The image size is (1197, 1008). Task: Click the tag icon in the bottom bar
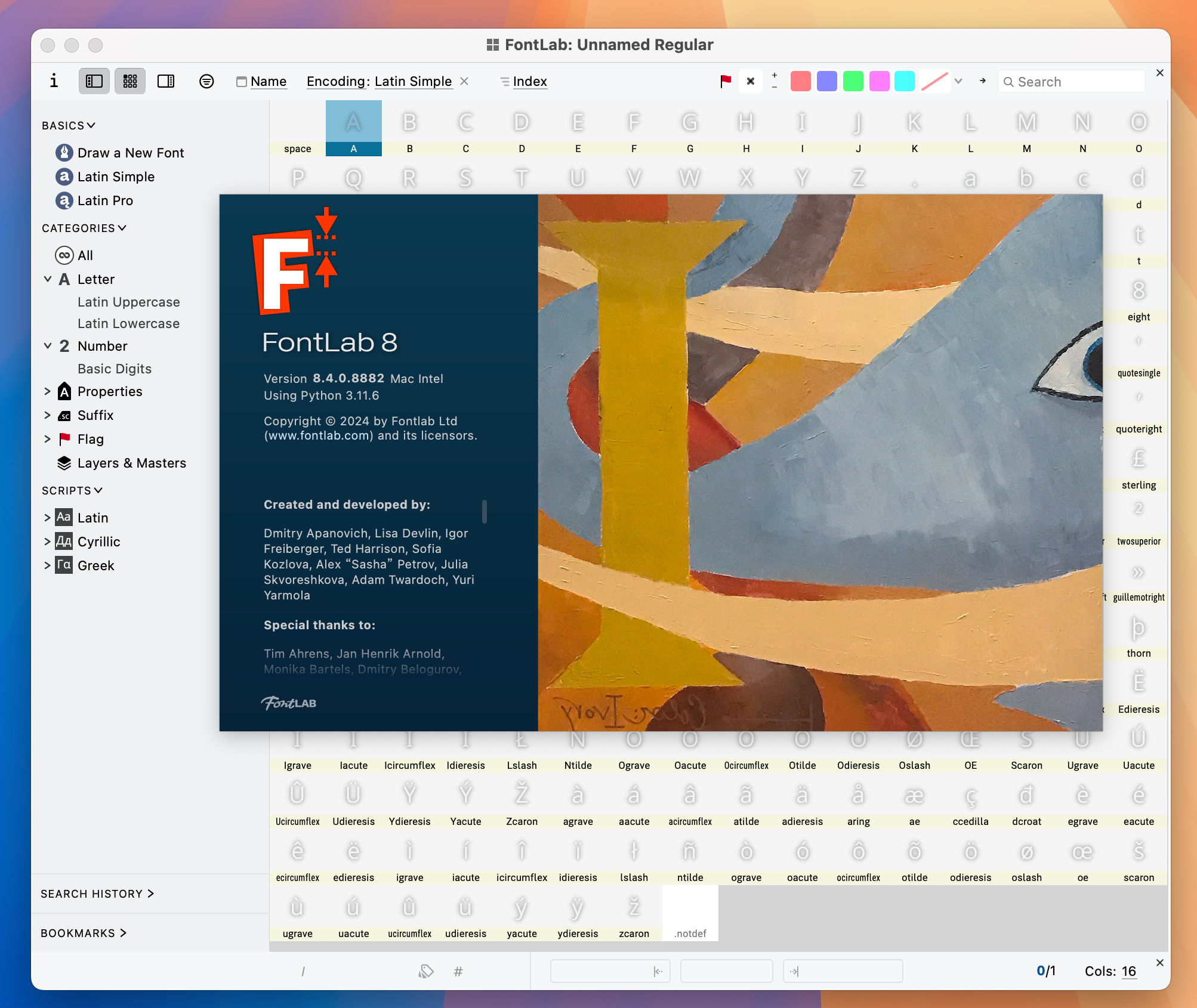coord(425,972)
